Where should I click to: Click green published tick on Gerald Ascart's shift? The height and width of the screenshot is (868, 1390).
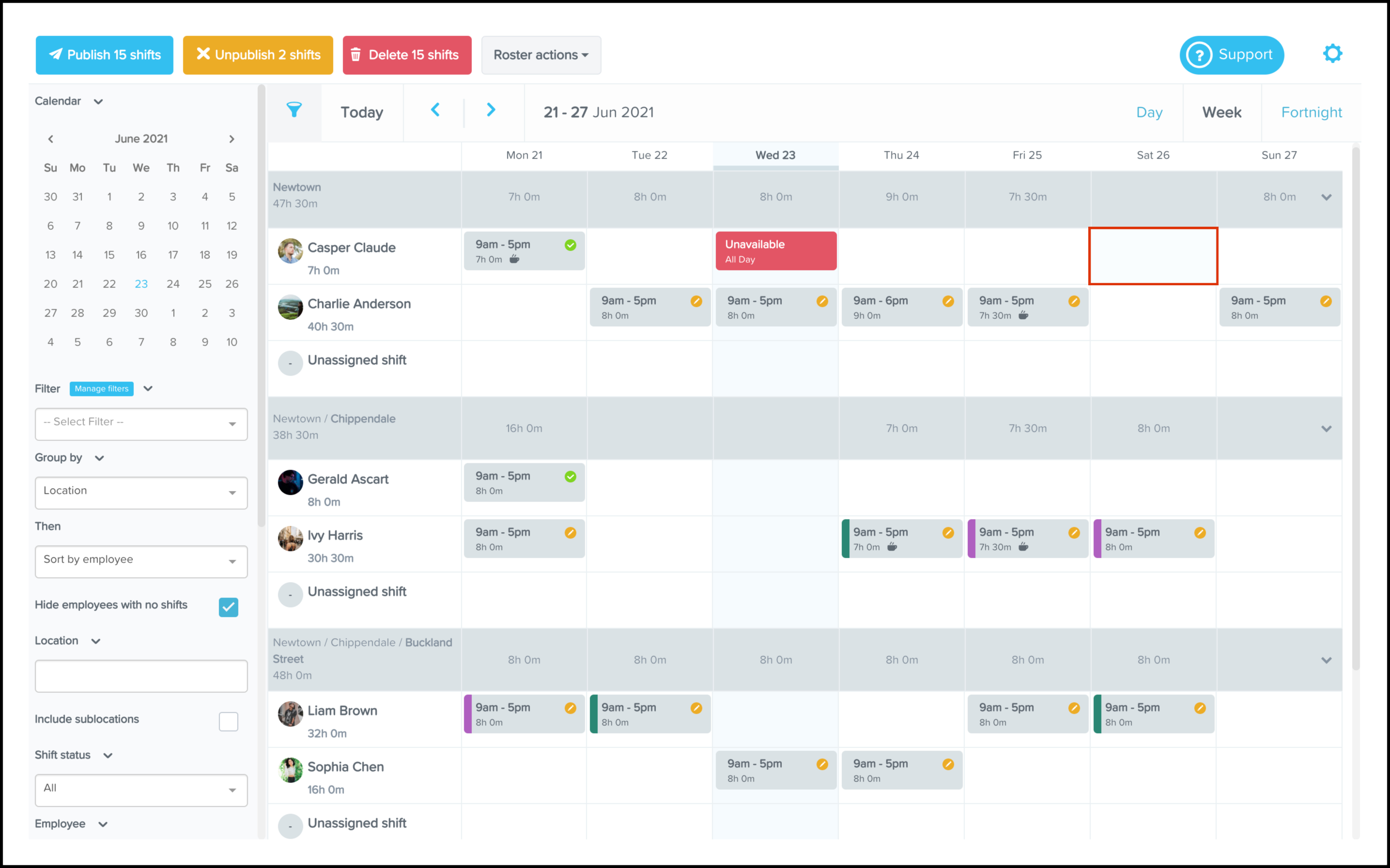point(570,477)
